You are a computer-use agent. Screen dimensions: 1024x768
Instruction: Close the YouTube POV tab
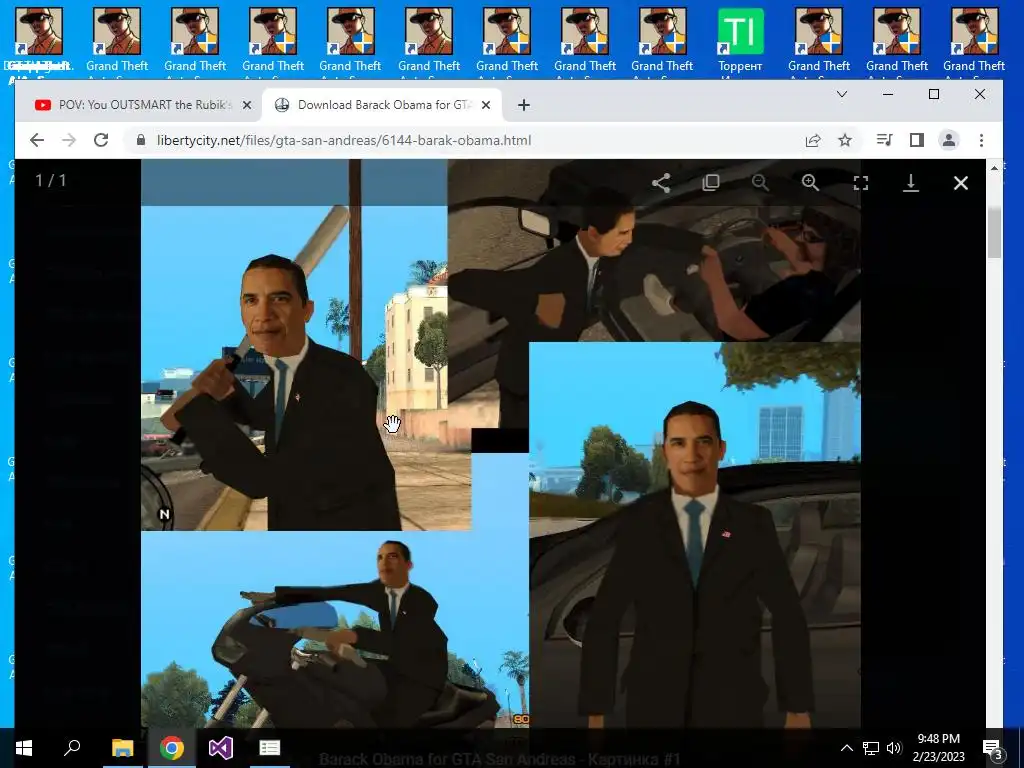(247, 105)
